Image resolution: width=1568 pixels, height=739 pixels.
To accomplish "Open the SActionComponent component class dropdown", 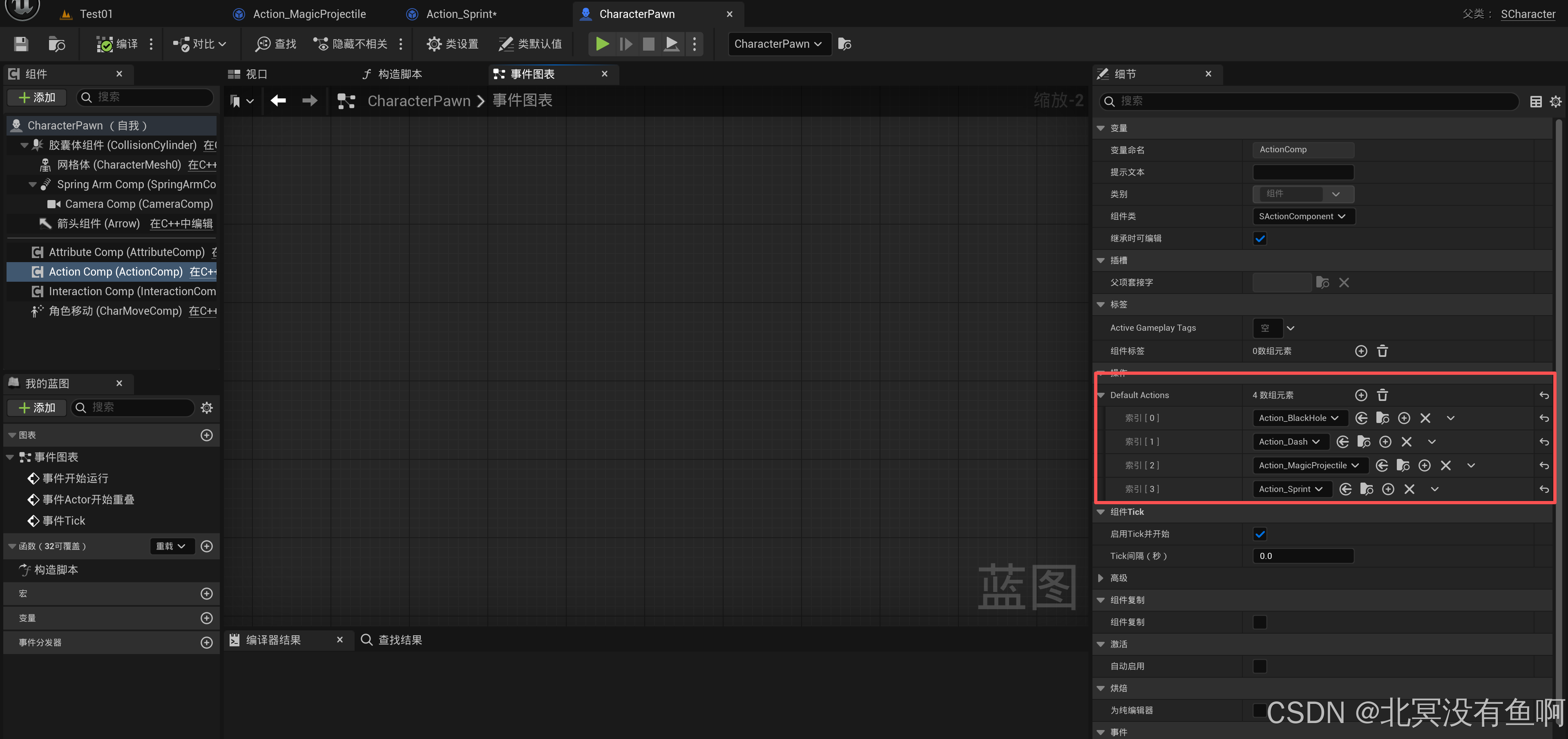I will 1302,216.
